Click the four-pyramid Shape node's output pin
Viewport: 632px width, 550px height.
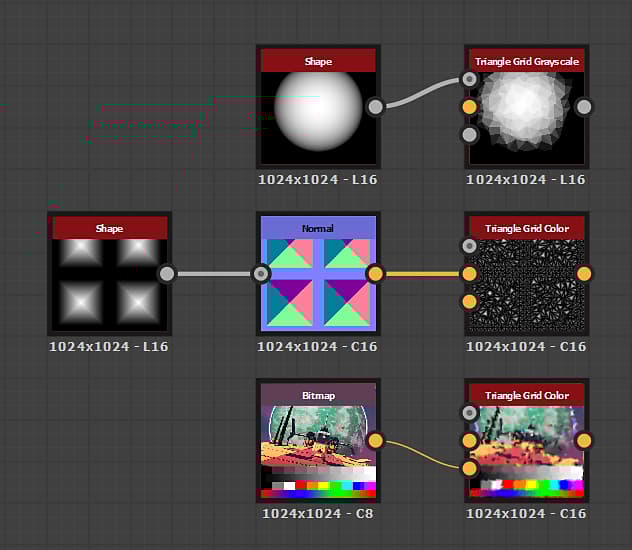pyautogui.click(x=167, y=274)
